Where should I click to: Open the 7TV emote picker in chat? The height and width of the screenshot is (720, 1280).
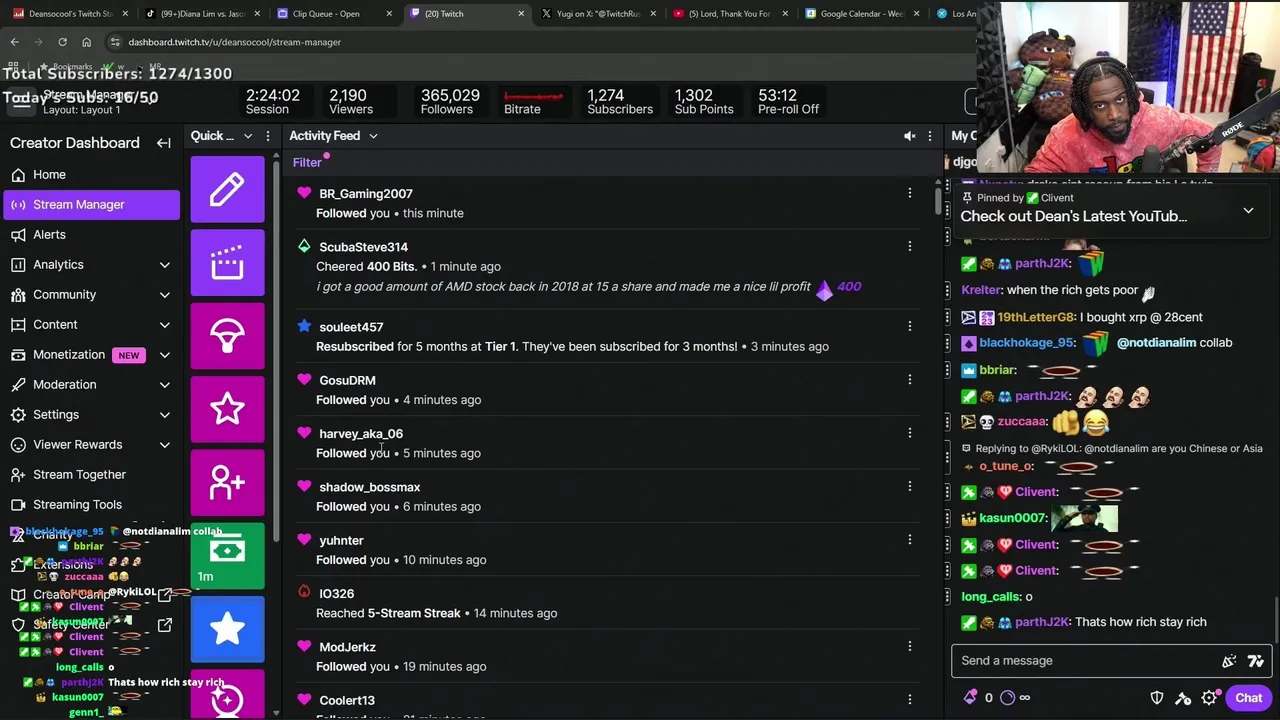[x=1256, y=661]
